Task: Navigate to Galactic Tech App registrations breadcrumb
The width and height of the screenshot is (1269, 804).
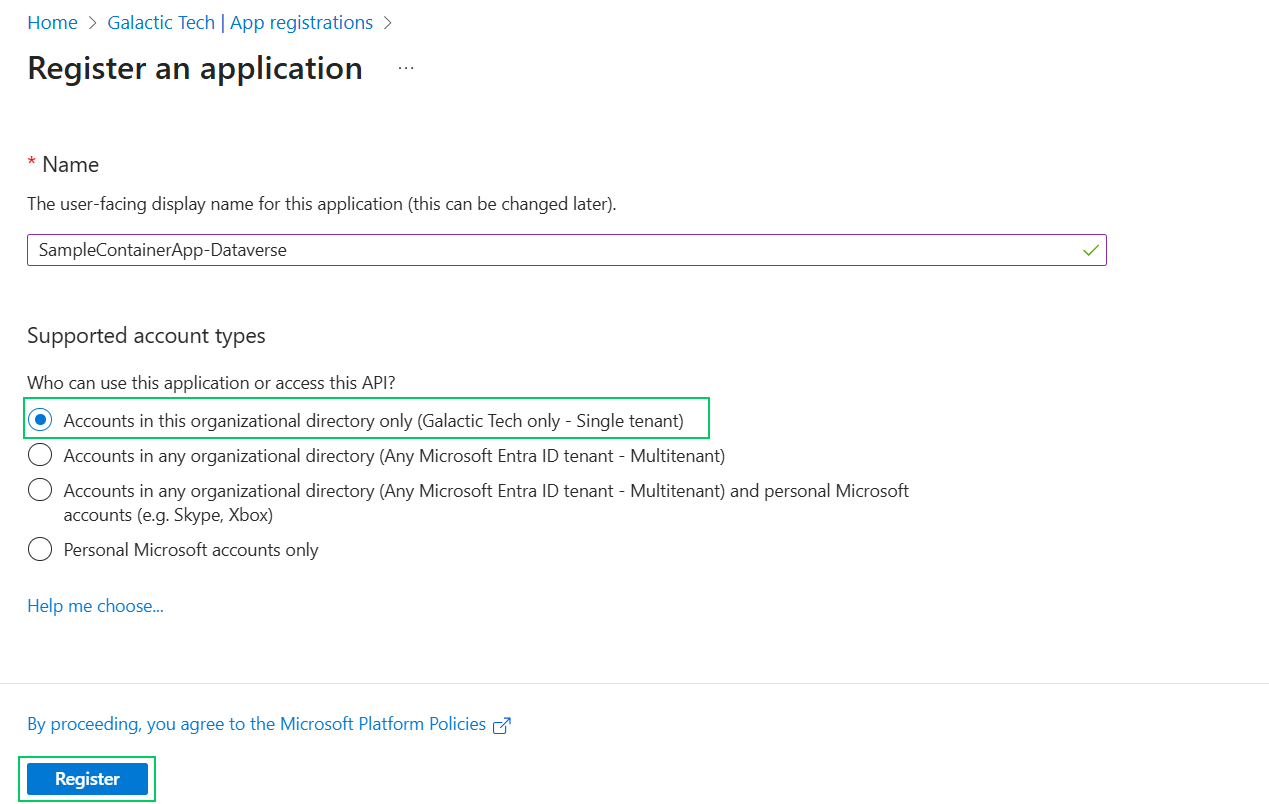Action: (x=240, y=23)
